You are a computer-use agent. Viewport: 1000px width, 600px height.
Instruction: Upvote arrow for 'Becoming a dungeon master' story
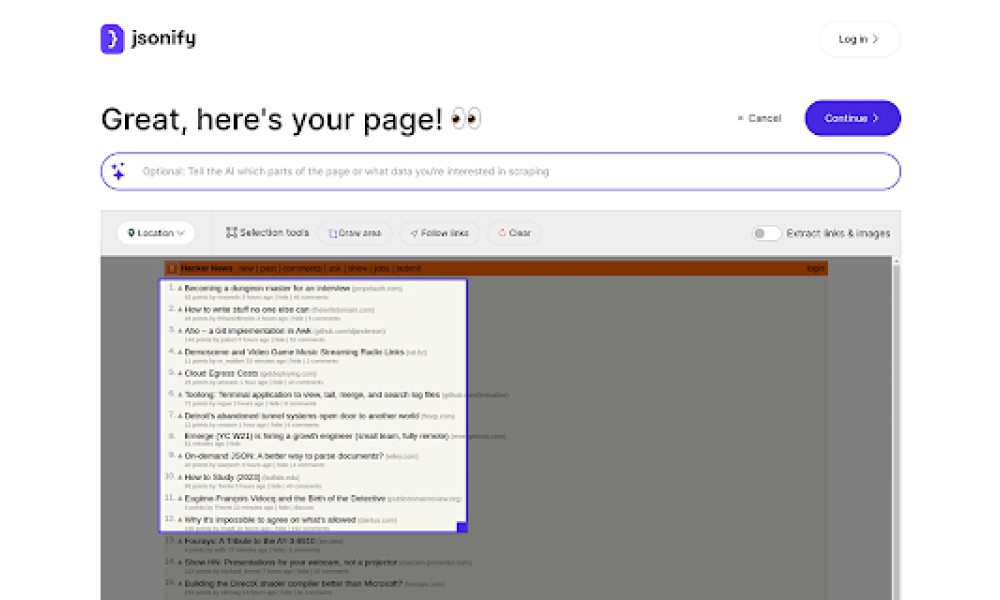click(x=180, y=289)
